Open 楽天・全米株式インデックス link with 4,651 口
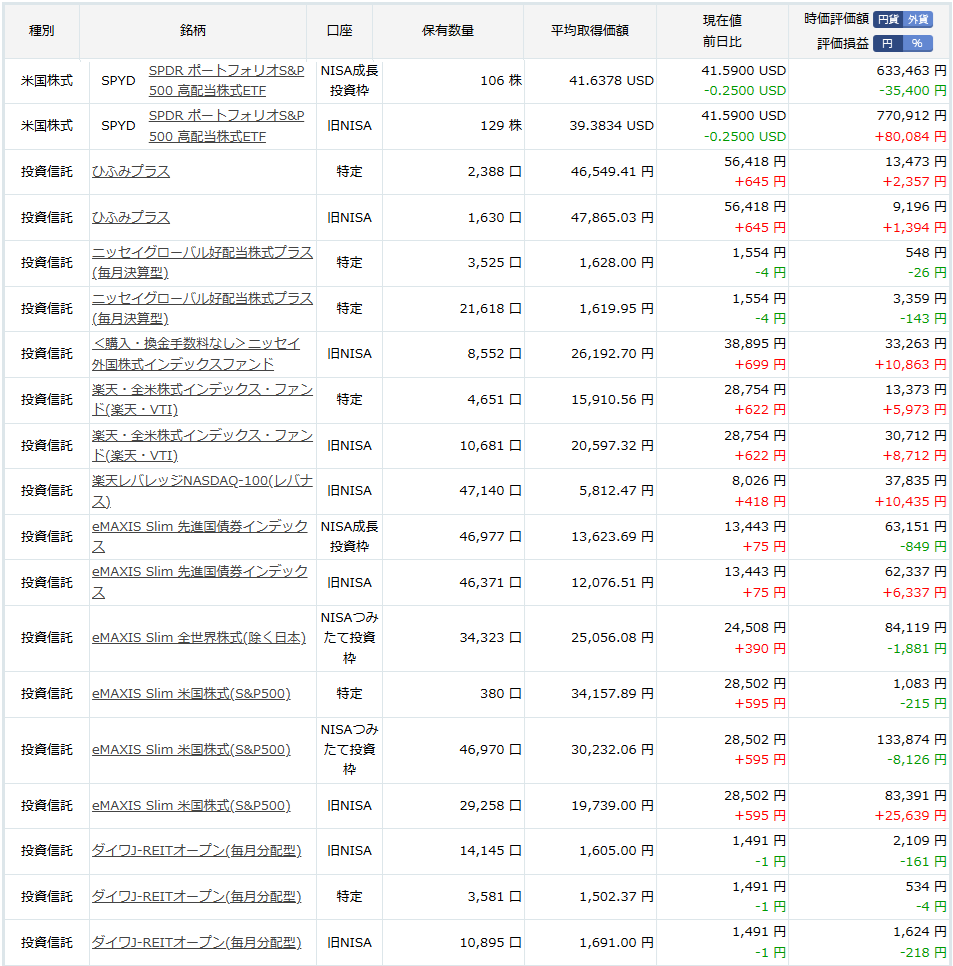The height and width of the screenshot is (966, 953). (x=202, y=399)
